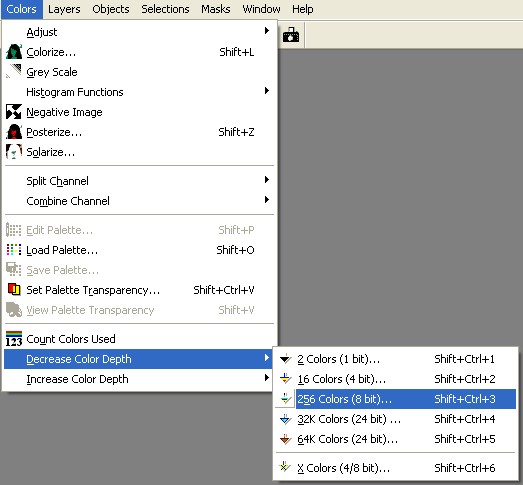Open the Masks menu
The height and width of the screenshot is (485, 523).
pos(215,9)
